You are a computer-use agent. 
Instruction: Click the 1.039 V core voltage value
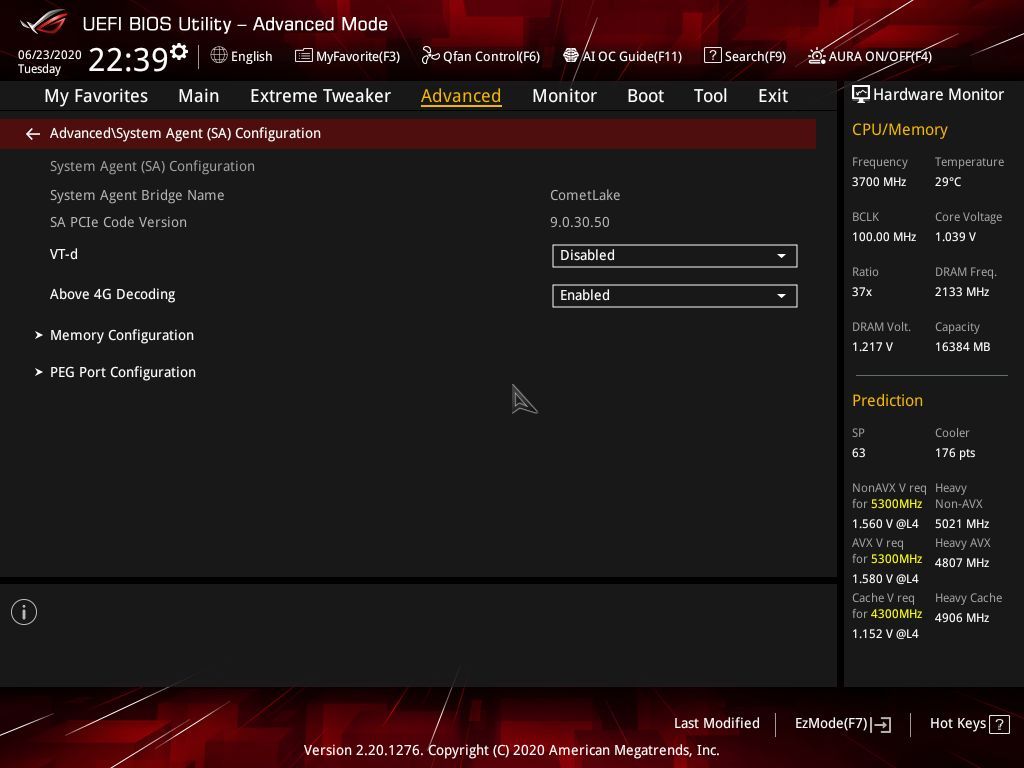tap(955, 237)
